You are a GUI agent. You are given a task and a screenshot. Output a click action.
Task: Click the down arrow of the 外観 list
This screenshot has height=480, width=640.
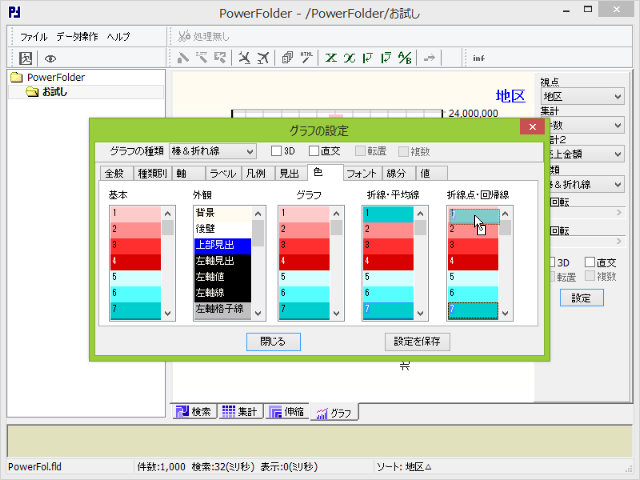(x=258, y=313)
